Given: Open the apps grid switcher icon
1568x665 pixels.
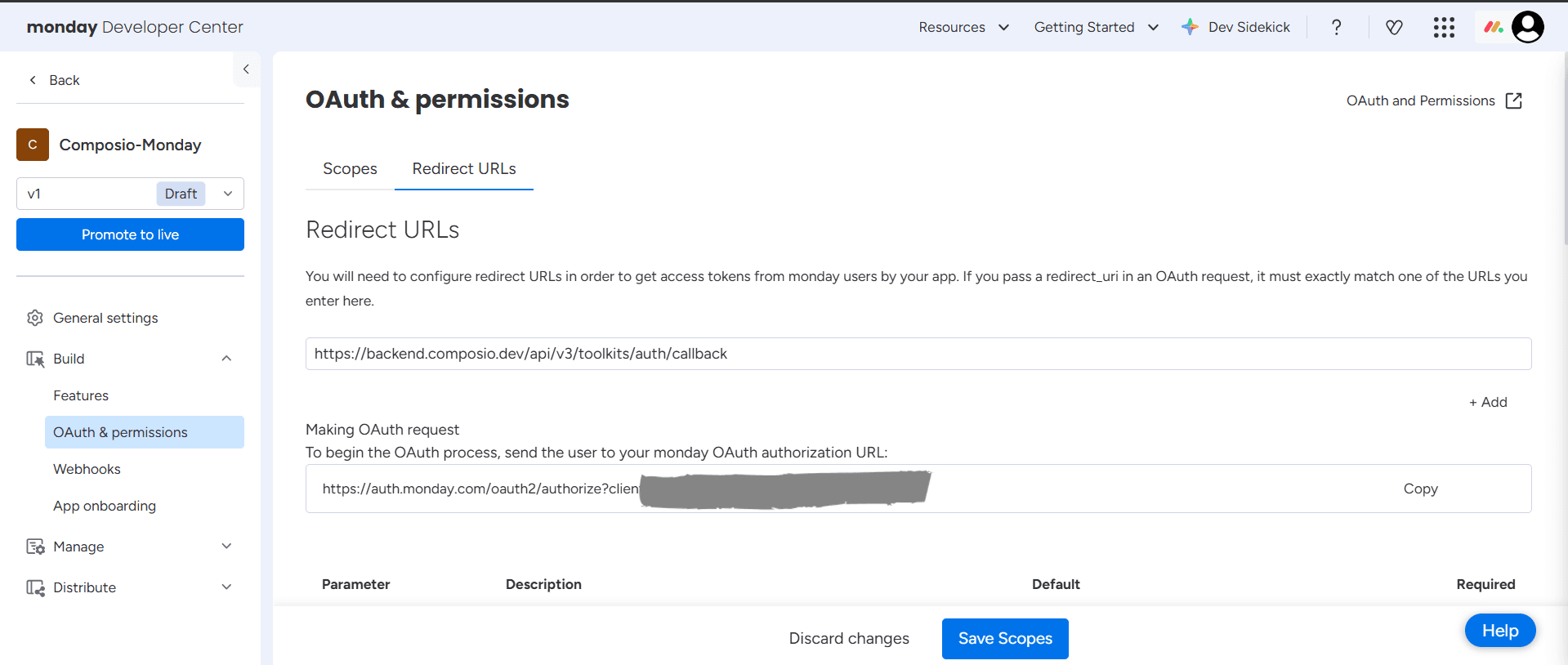Looking at the screenshot, I should point(1444,27).
